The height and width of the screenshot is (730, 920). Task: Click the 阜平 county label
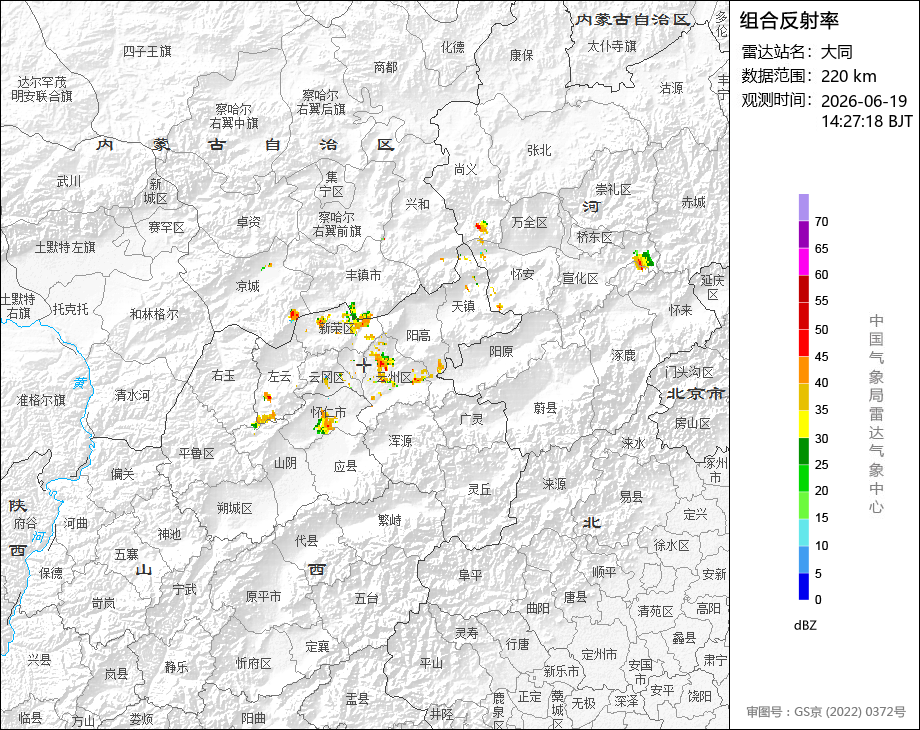tap(469, 575)
